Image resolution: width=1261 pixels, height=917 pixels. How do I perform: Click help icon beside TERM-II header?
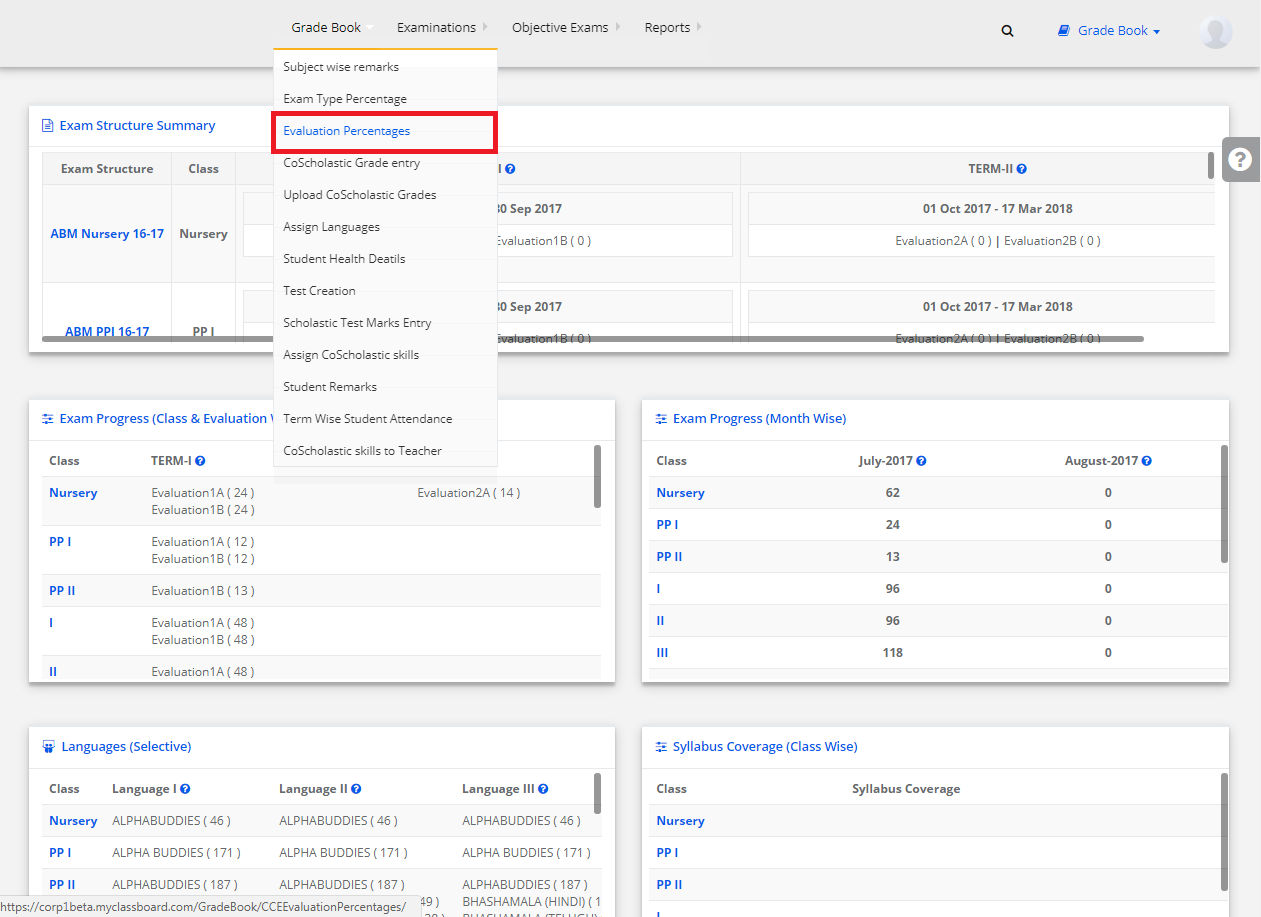[x=1021, y=169]
